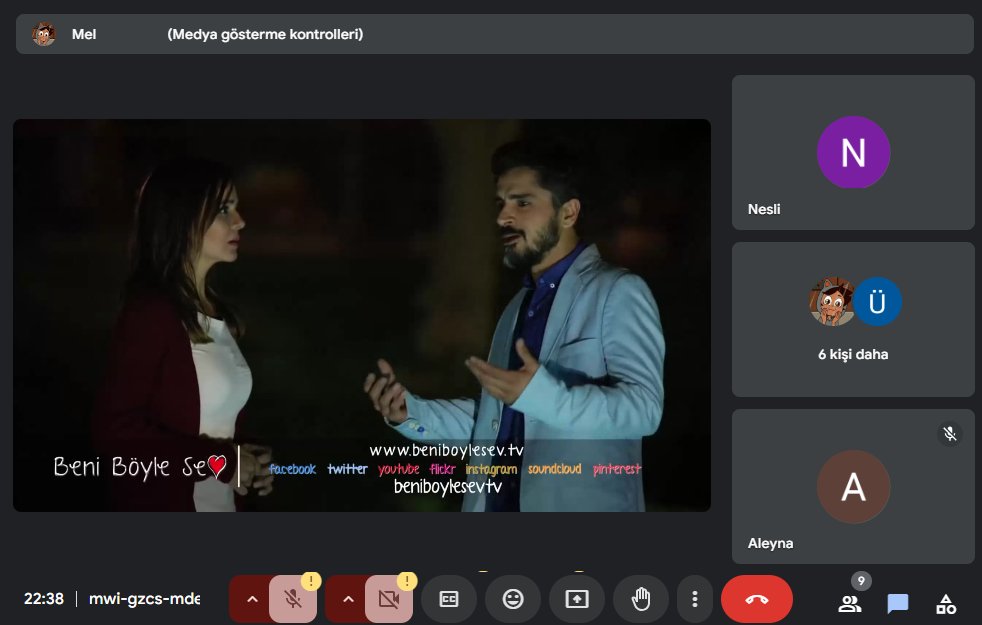Open the 6 kişi daha tile

pyautogui.click(x=853, y=319)
